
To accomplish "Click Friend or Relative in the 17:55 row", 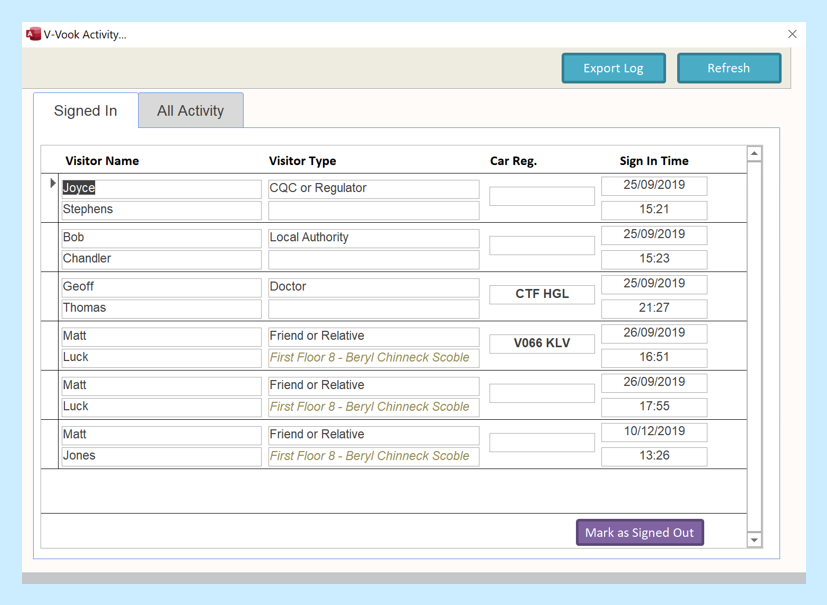I will click(x=374, y=386).
